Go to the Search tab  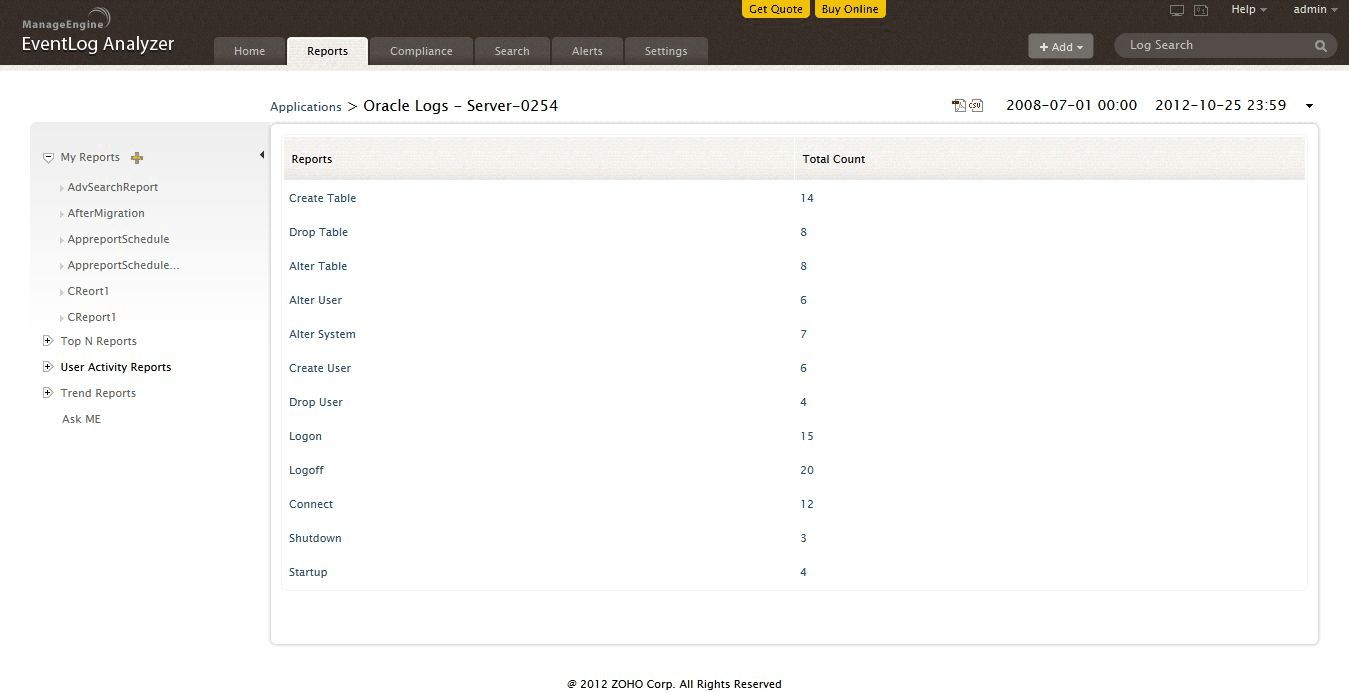(x=512, y=51)
